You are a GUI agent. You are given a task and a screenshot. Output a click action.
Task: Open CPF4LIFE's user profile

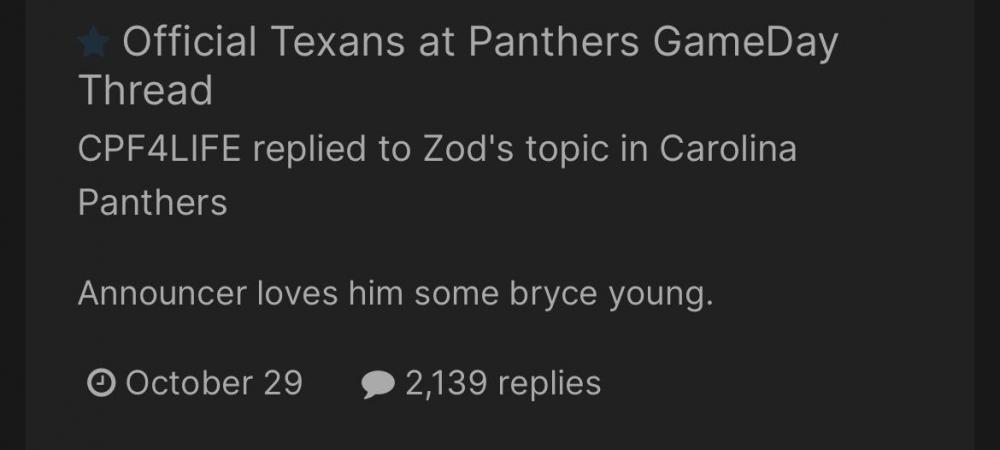(159, 150)
